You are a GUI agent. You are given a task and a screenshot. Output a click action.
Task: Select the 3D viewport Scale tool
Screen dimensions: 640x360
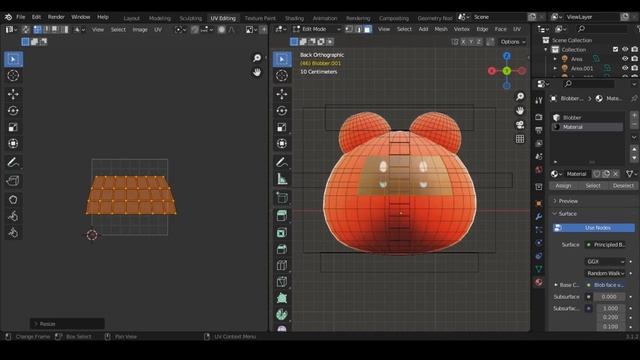(282, 127)
